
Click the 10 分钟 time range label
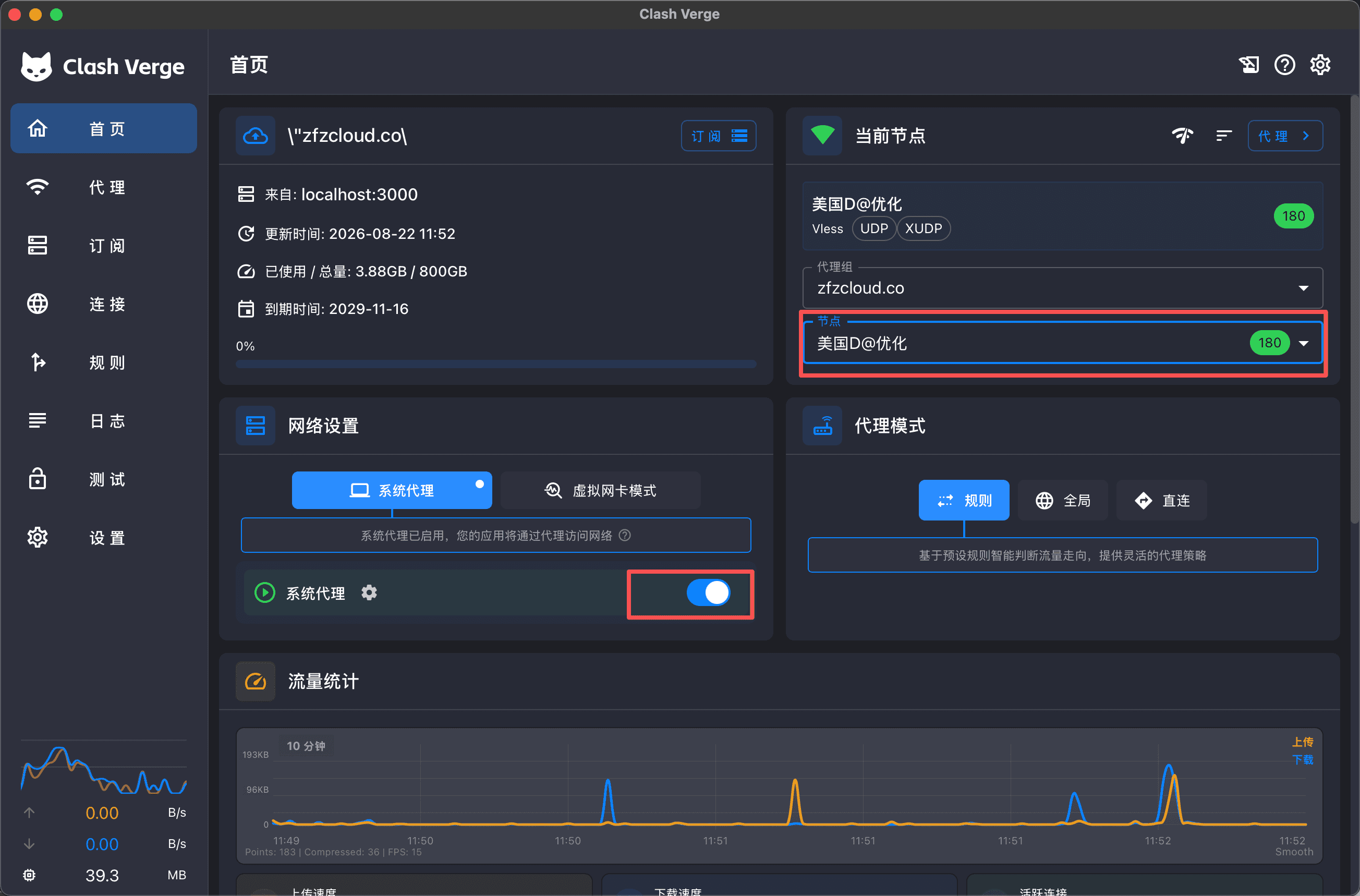tap(306, 746)
